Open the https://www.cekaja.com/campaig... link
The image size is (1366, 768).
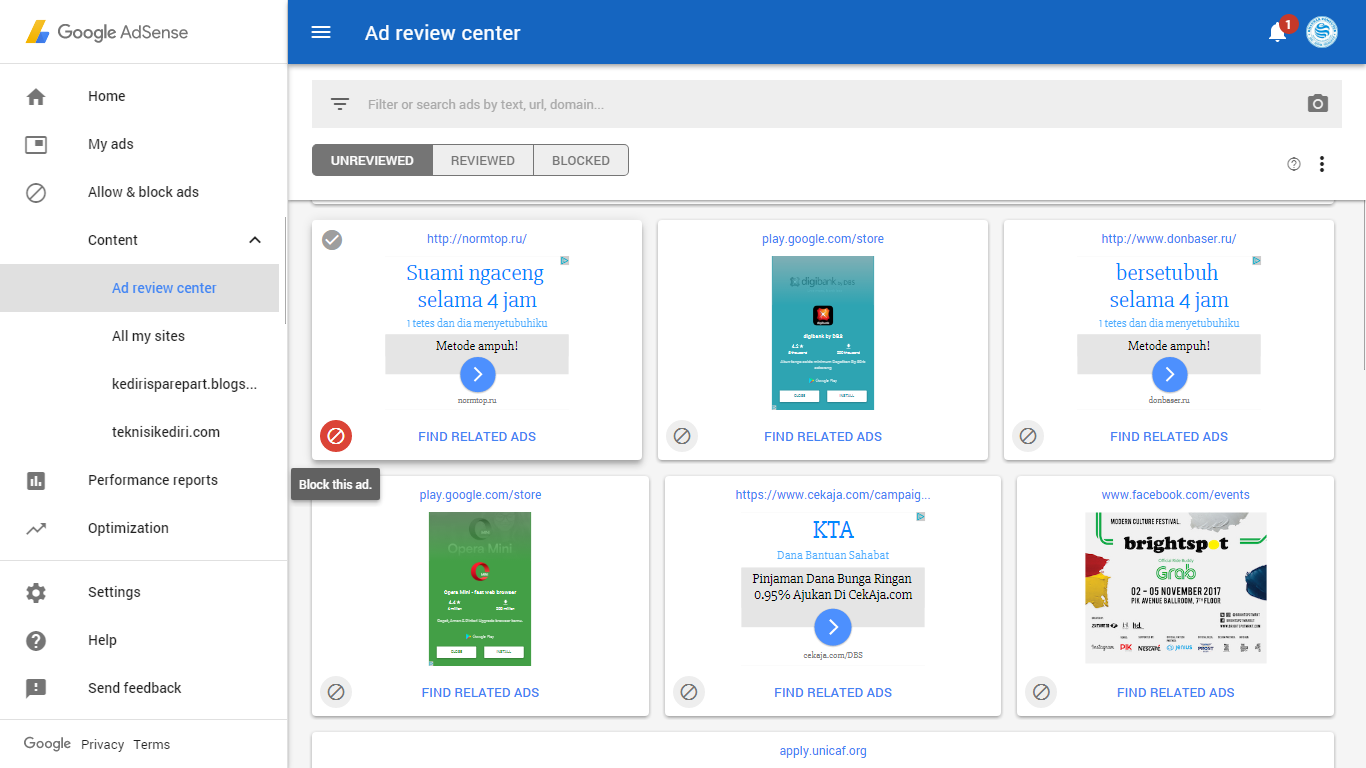(x=833, y=495)
